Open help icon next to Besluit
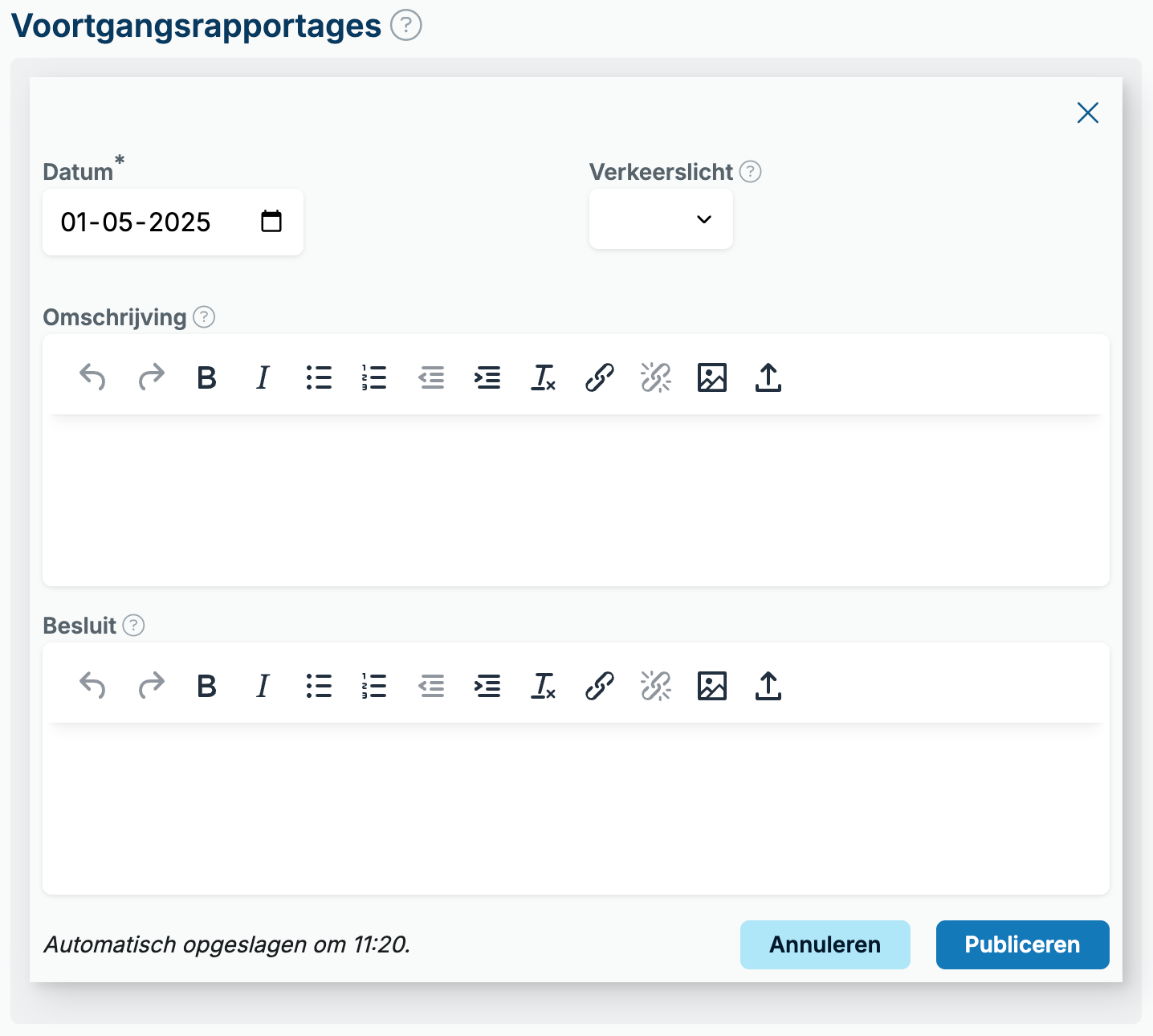The width and height of the screenshot is (1153, 1036). coord(134,625)
